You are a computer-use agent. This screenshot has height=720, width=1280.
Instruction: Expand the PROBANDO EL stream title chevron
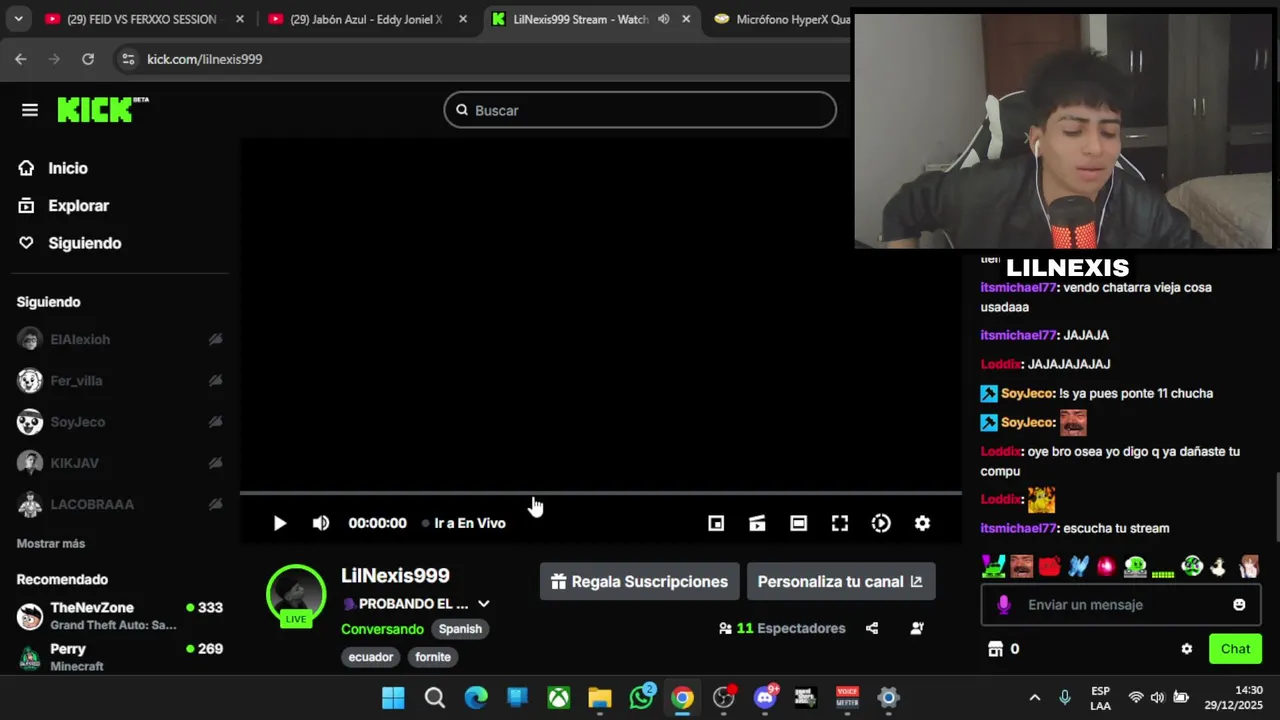(x=484, y=604)
